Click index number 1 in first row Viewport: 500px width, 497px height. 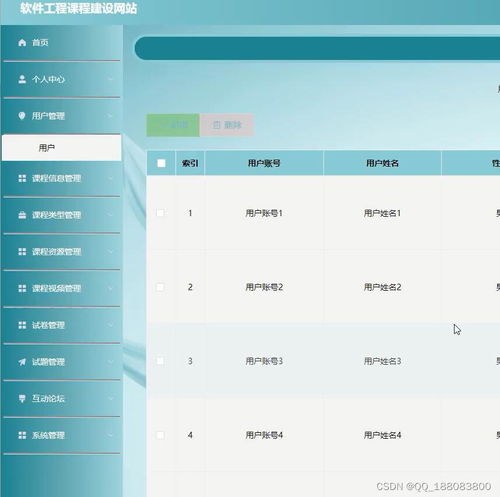[x=190, y=213]
